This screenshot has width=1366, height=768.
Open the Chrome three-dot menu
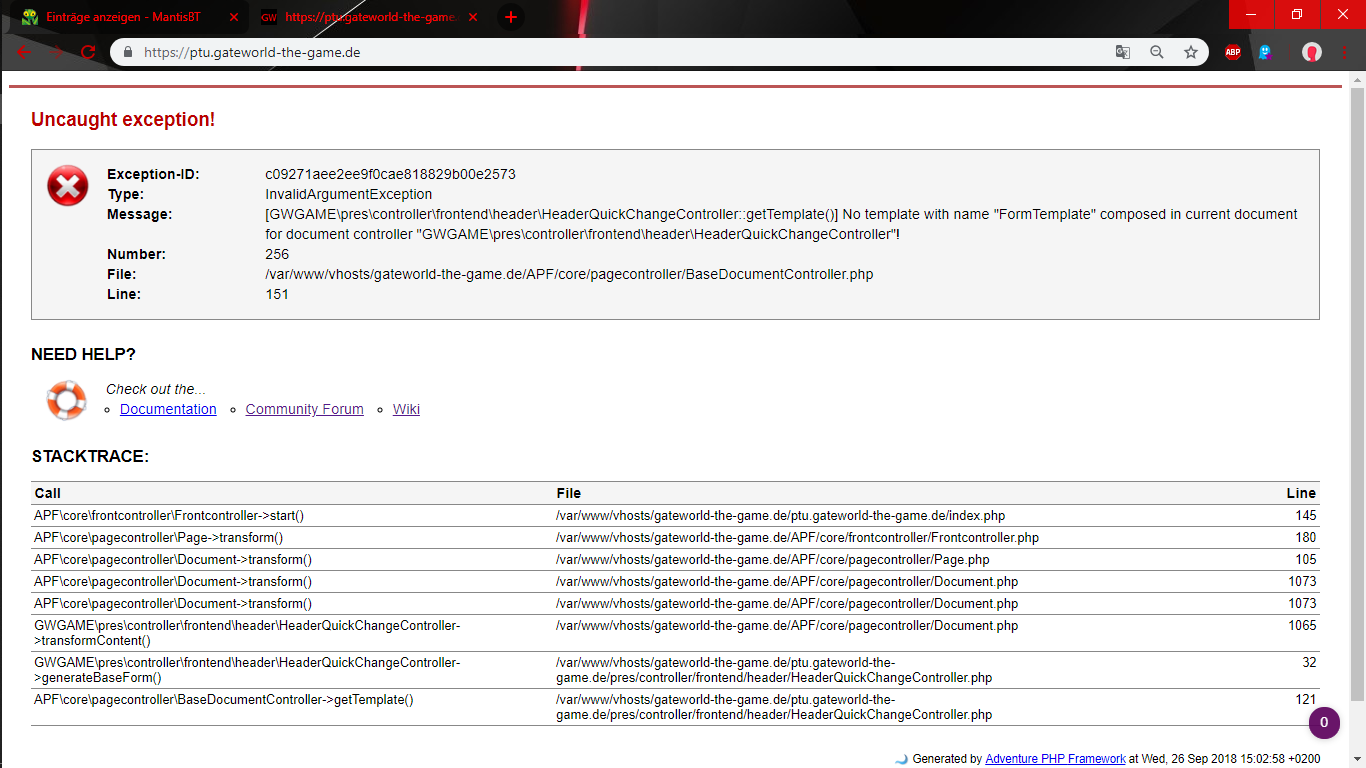coord(1346,52)
